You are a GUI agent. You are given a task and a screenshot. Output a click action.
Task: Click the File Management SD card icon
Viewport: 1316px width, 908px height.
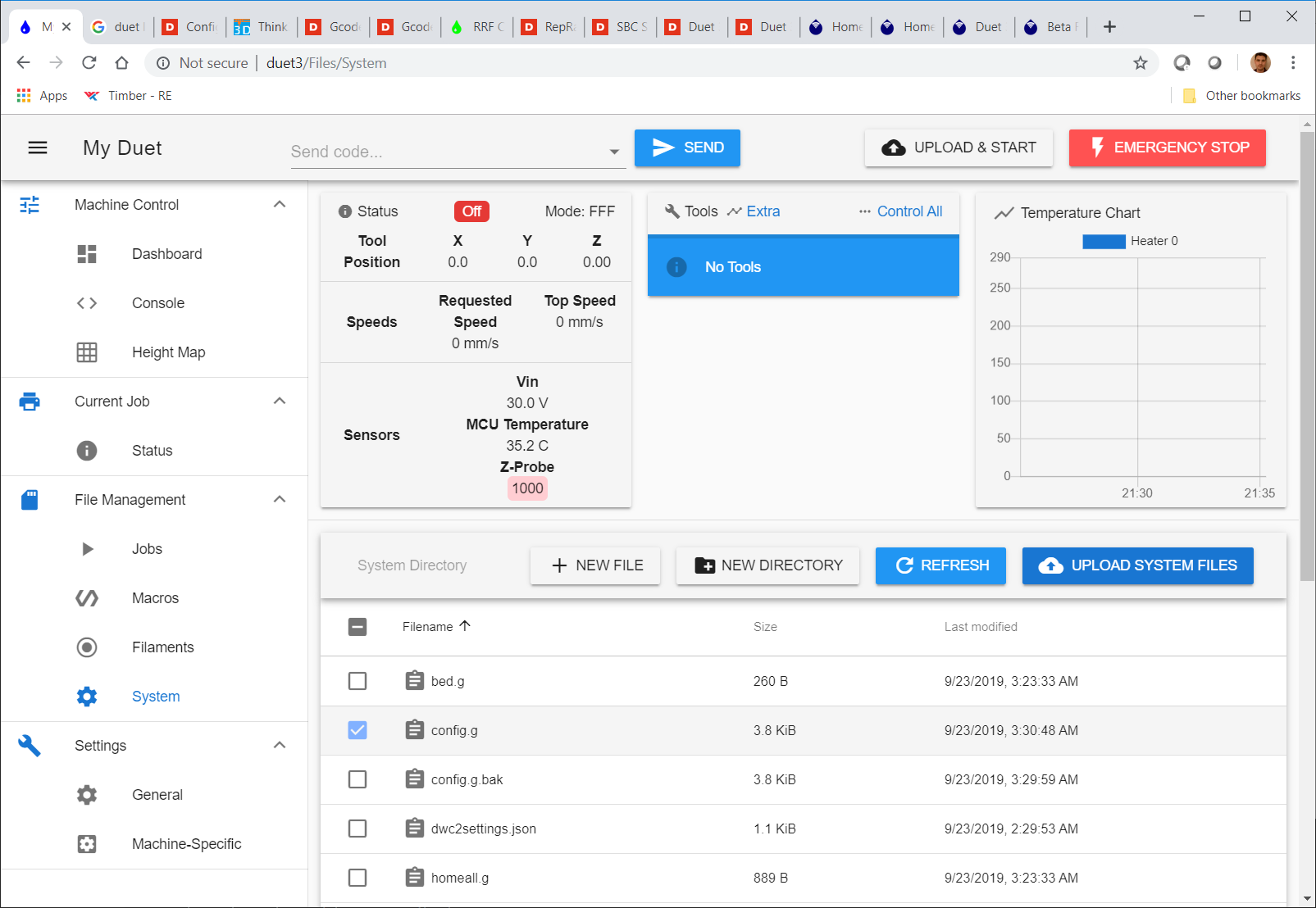[30, 500]
